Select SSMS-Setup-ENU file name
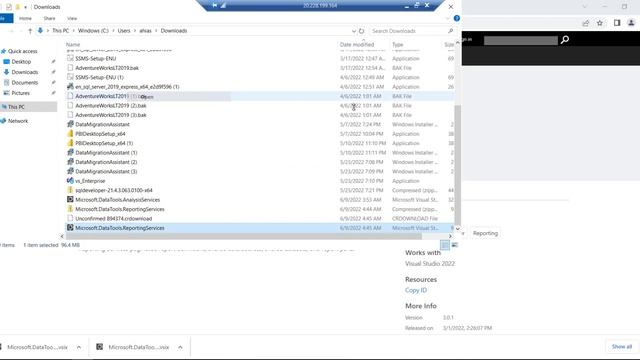The image size is (640, 360). coord(96,58)
